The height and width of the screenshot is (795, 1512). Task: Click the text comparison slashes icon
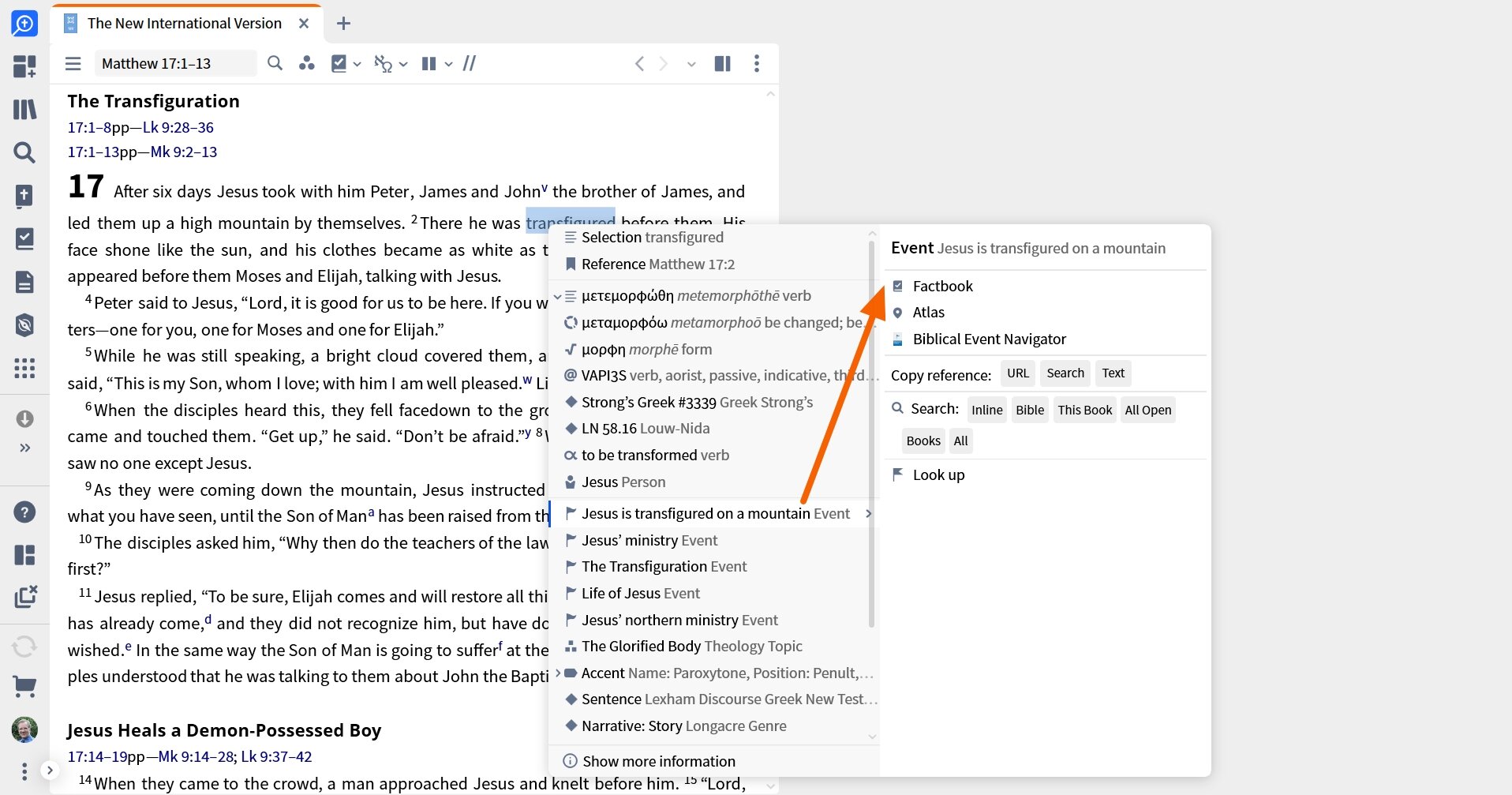click(x=470, y=64)
